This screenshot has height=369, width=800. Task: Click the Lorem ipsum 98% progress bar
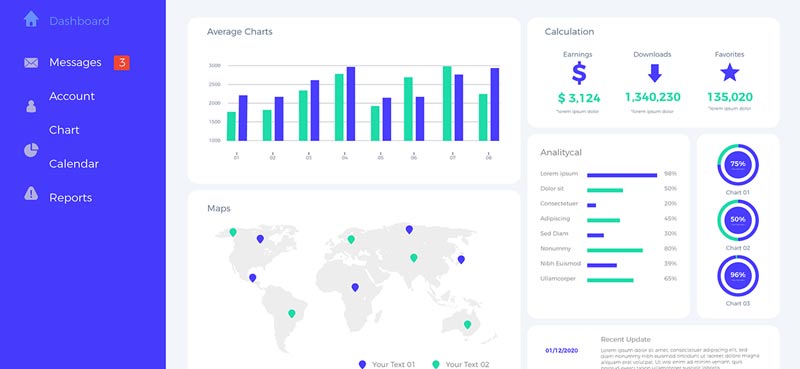pos(622,175)
